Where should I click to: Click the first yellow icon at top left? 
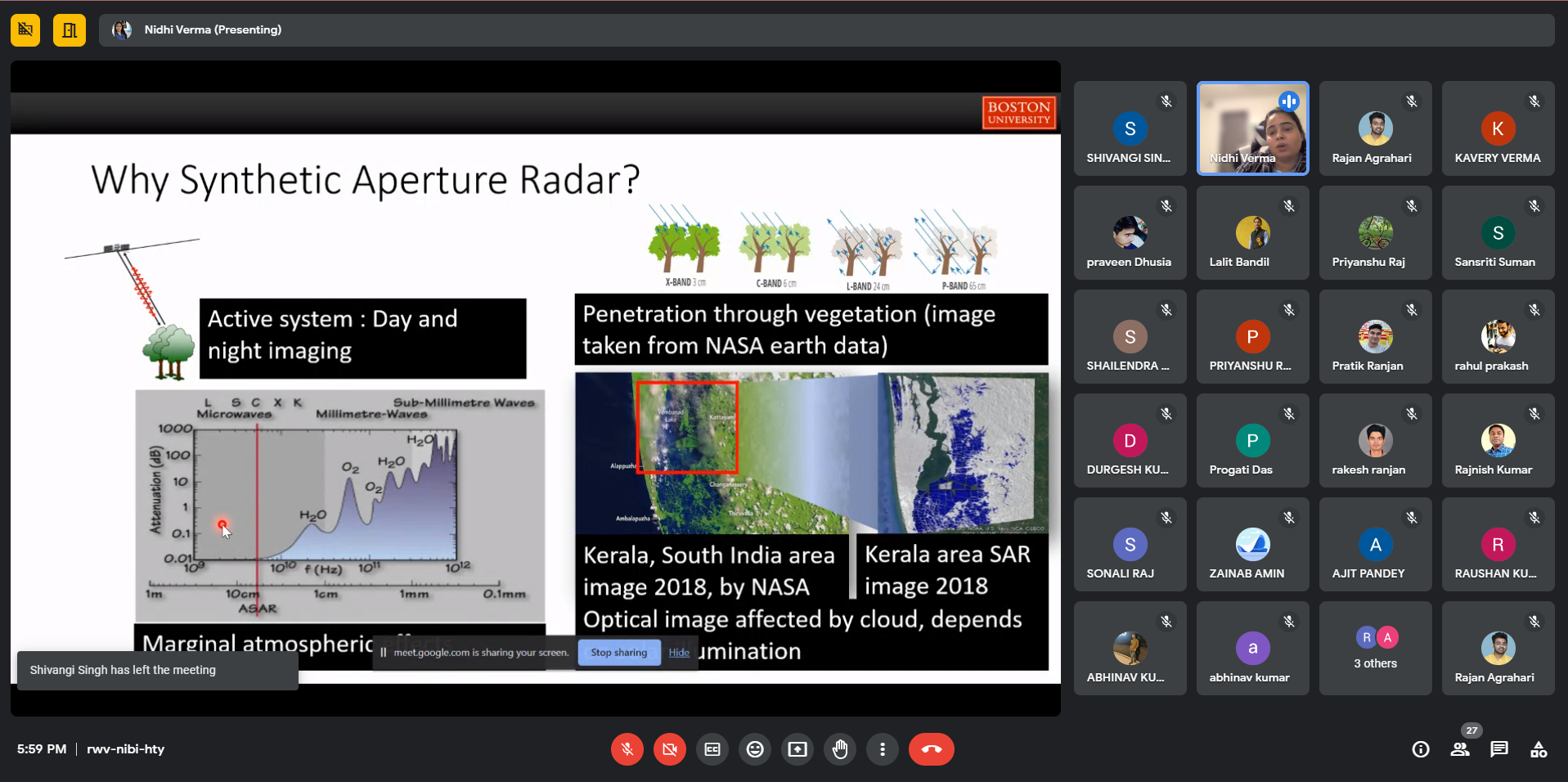click(x=25, y=30)
